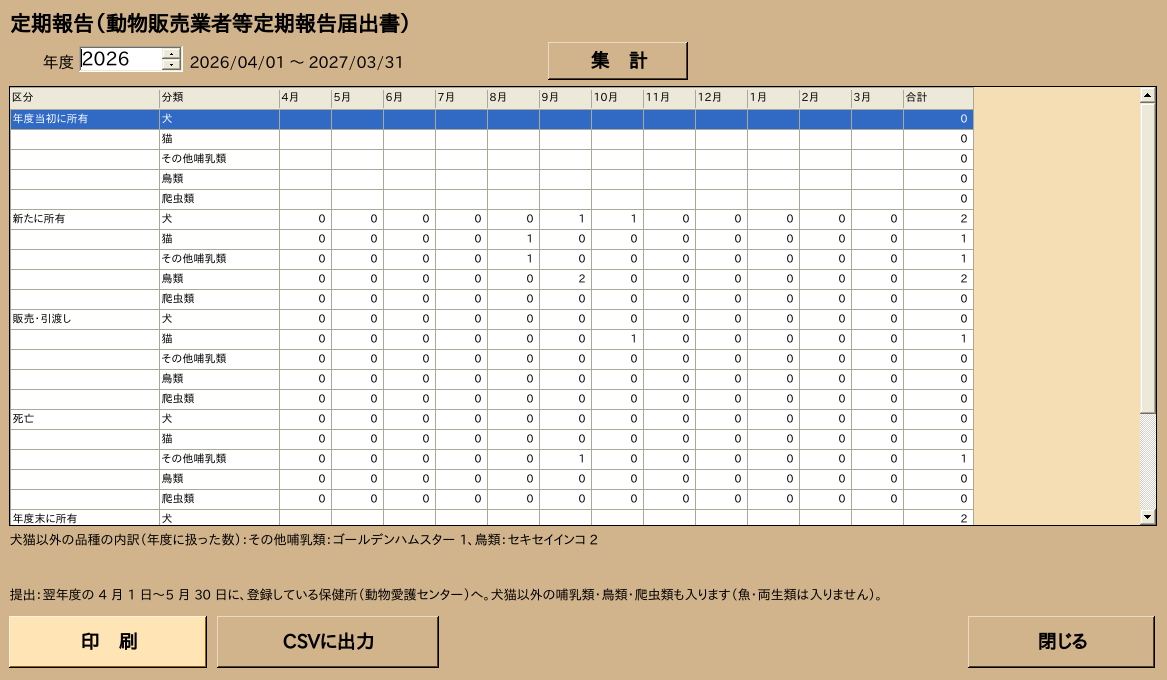The width and height of the screenshot is (1167, 680).
Task: Click the 10月 column header
Action: pyautogui.click(x=618, y=97)
